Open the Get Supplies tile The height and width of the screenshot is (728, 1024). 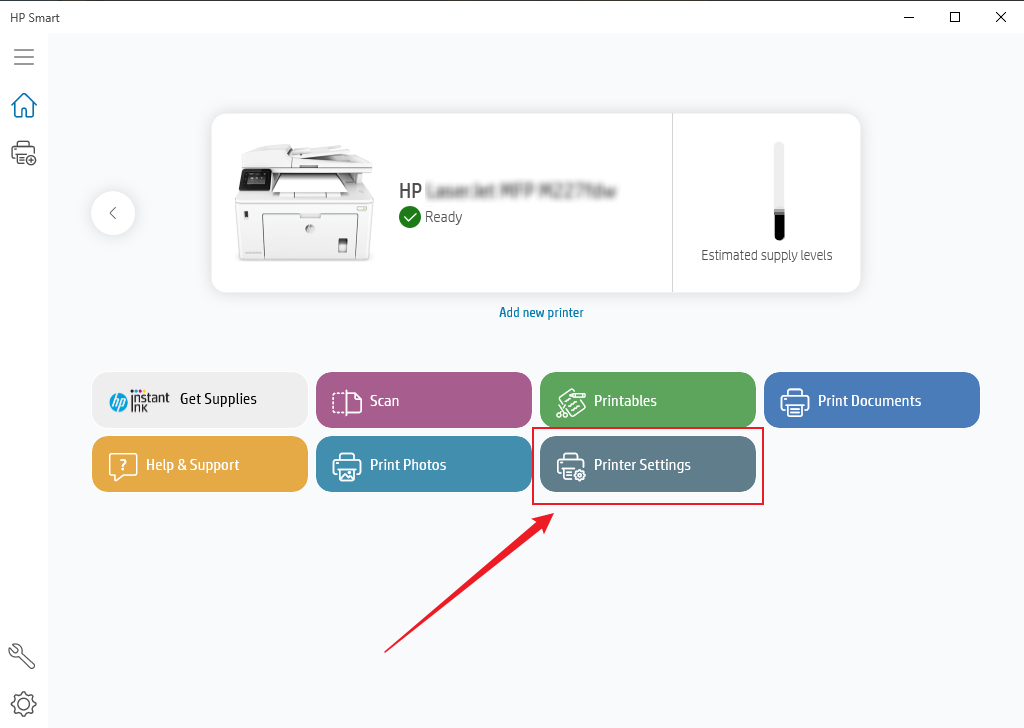[200, 400]
